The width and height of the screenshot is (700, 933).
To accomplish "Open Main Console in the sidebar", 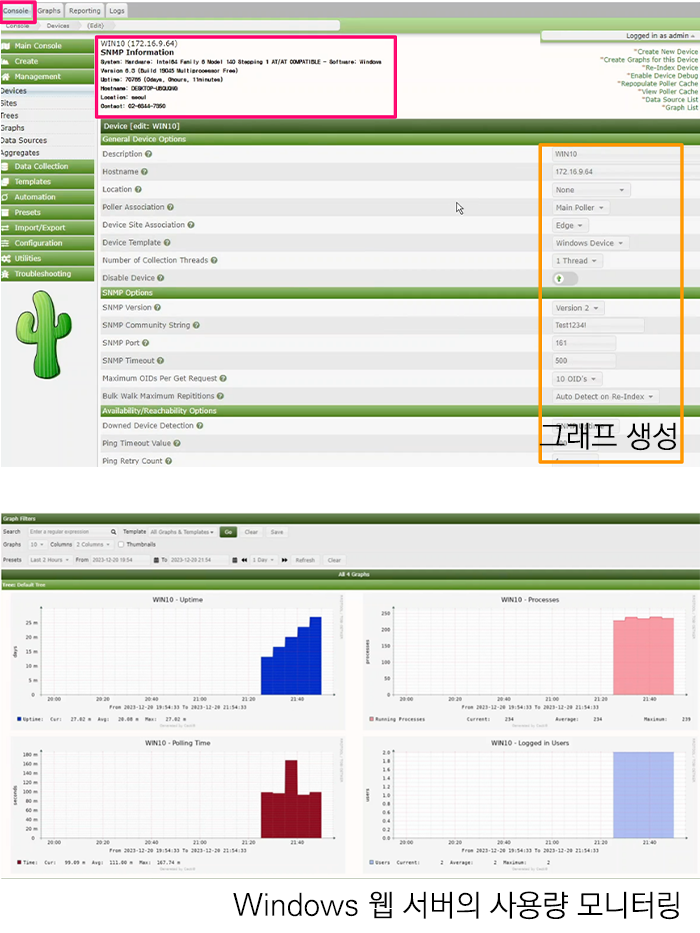I will click(48, 46).
